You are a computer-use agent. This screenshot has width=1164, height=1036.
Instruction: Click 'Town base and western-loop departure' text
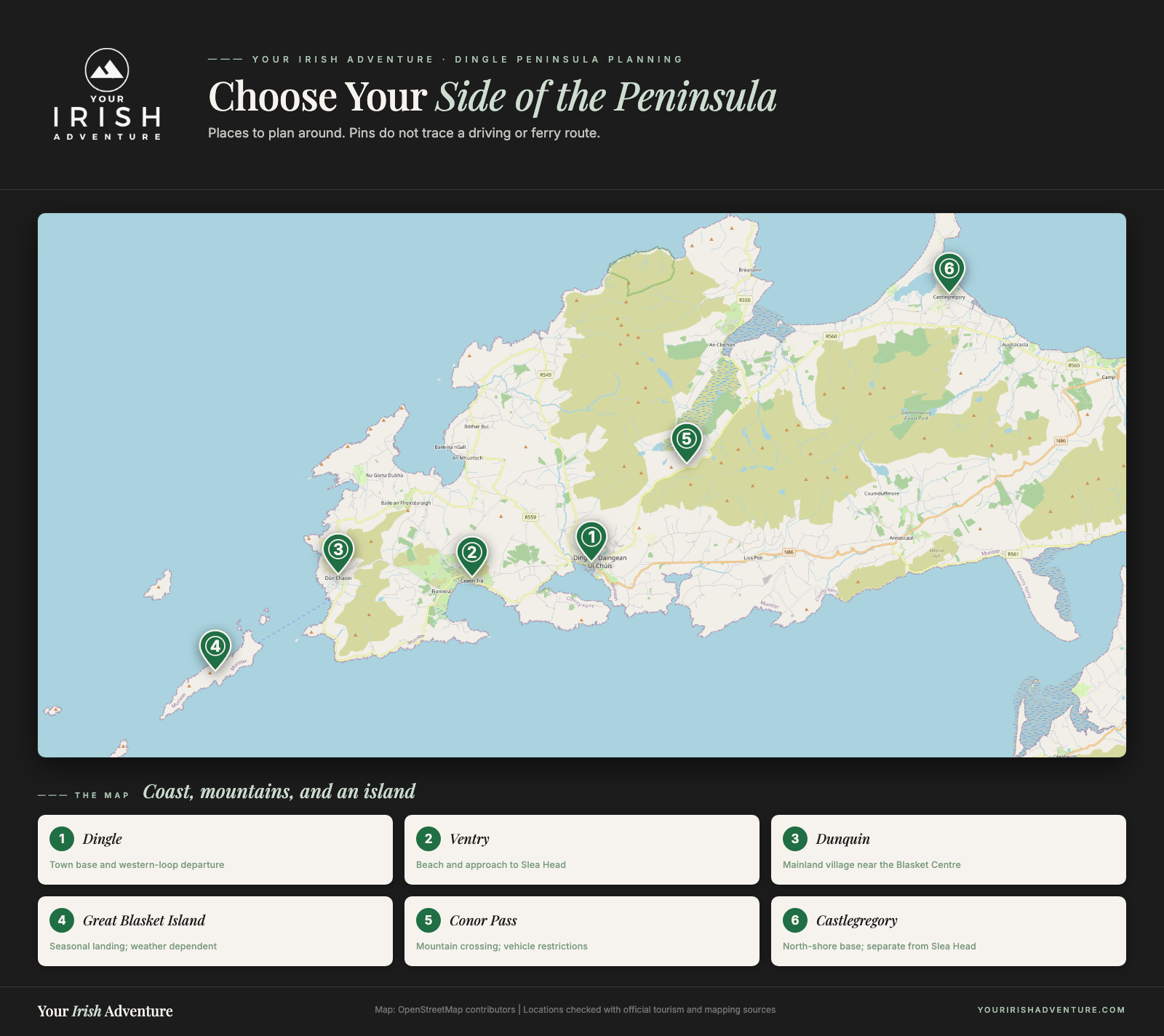pyautogui.click(x=137, y=865)
